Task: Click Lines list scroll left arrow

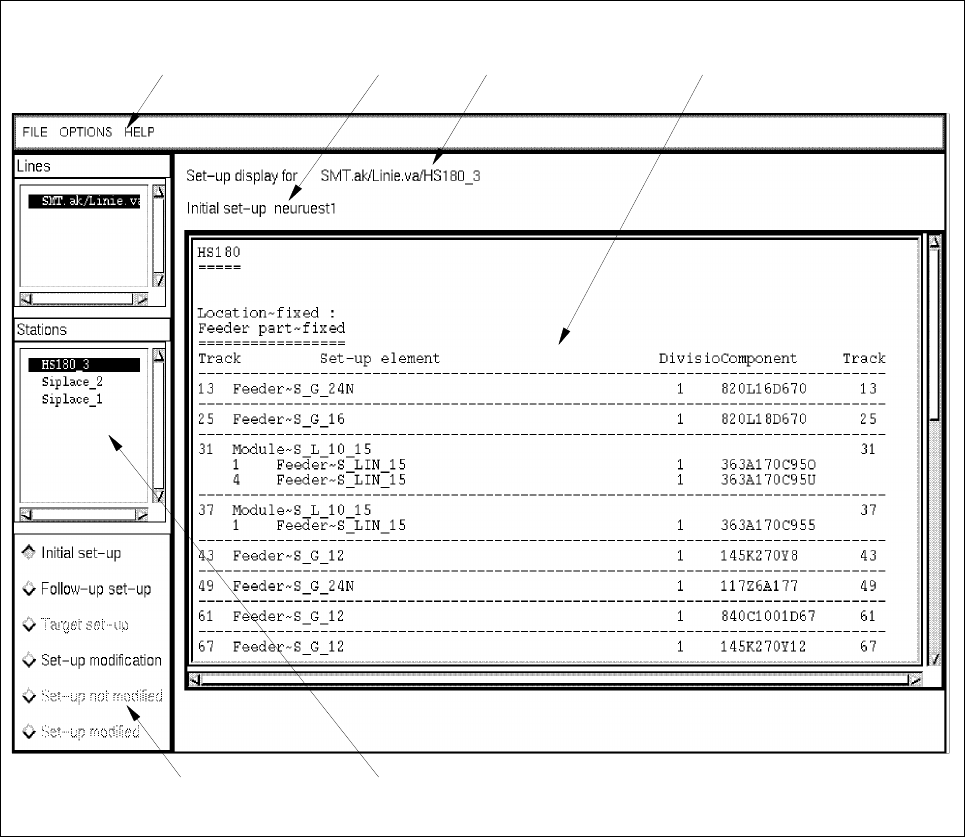Action: [x=26, y=299]
